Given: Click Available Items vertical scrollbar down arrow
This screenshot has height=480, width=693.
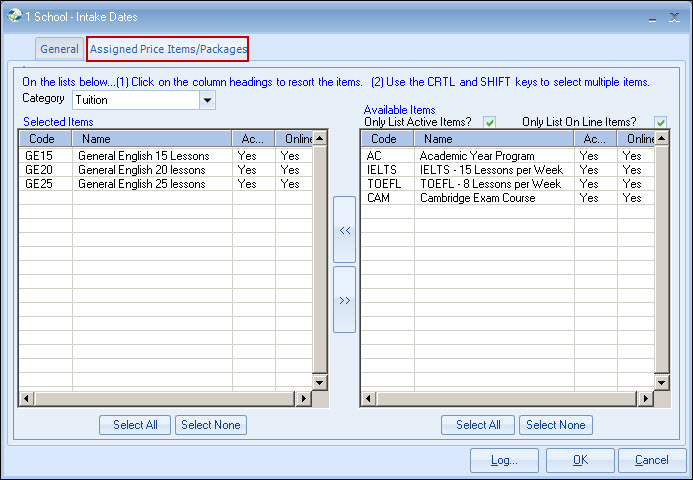Looking at the screenshot, I should point(658,383).
